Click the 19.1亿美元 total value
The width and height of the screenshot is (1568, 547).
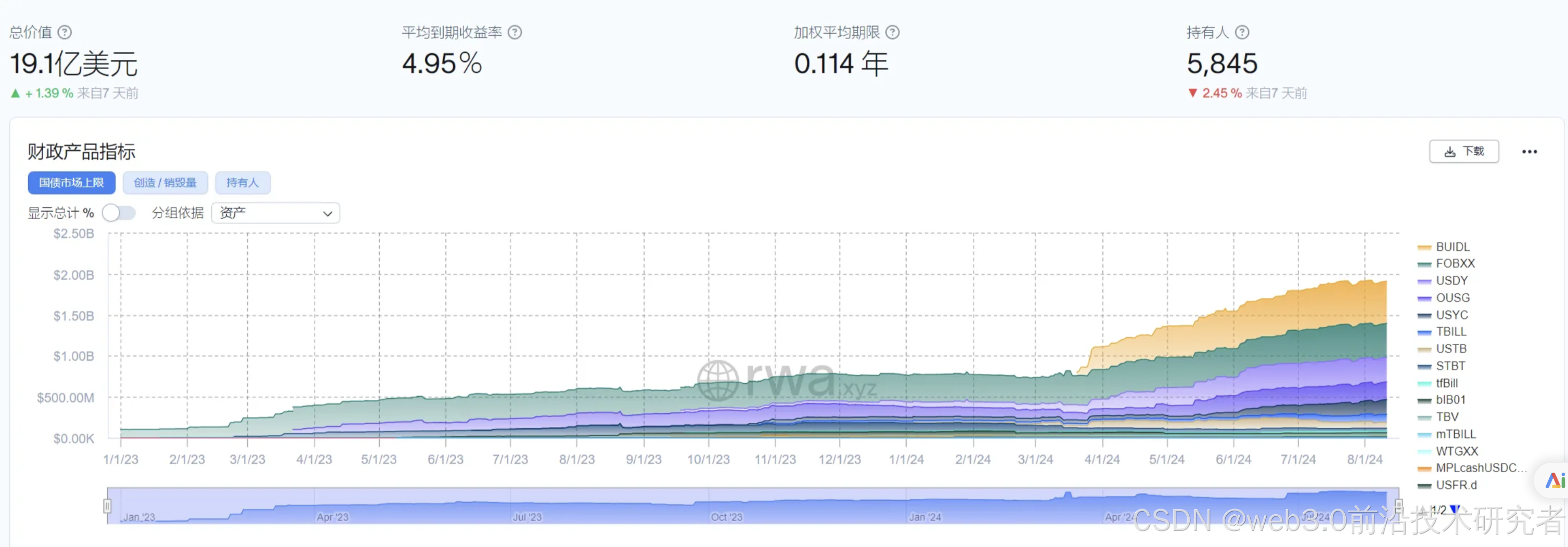tap(74, 64)
